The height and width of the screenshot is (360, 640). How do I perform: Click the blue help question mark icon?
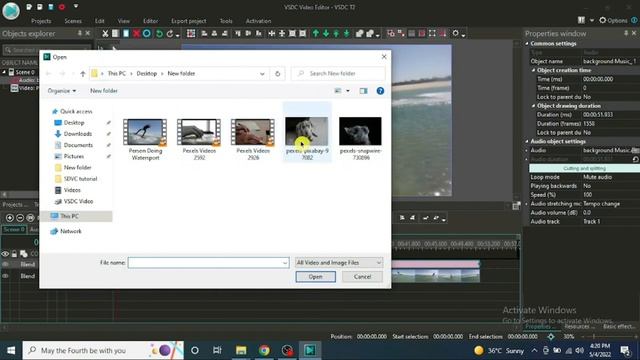click(x=380, y=91)
